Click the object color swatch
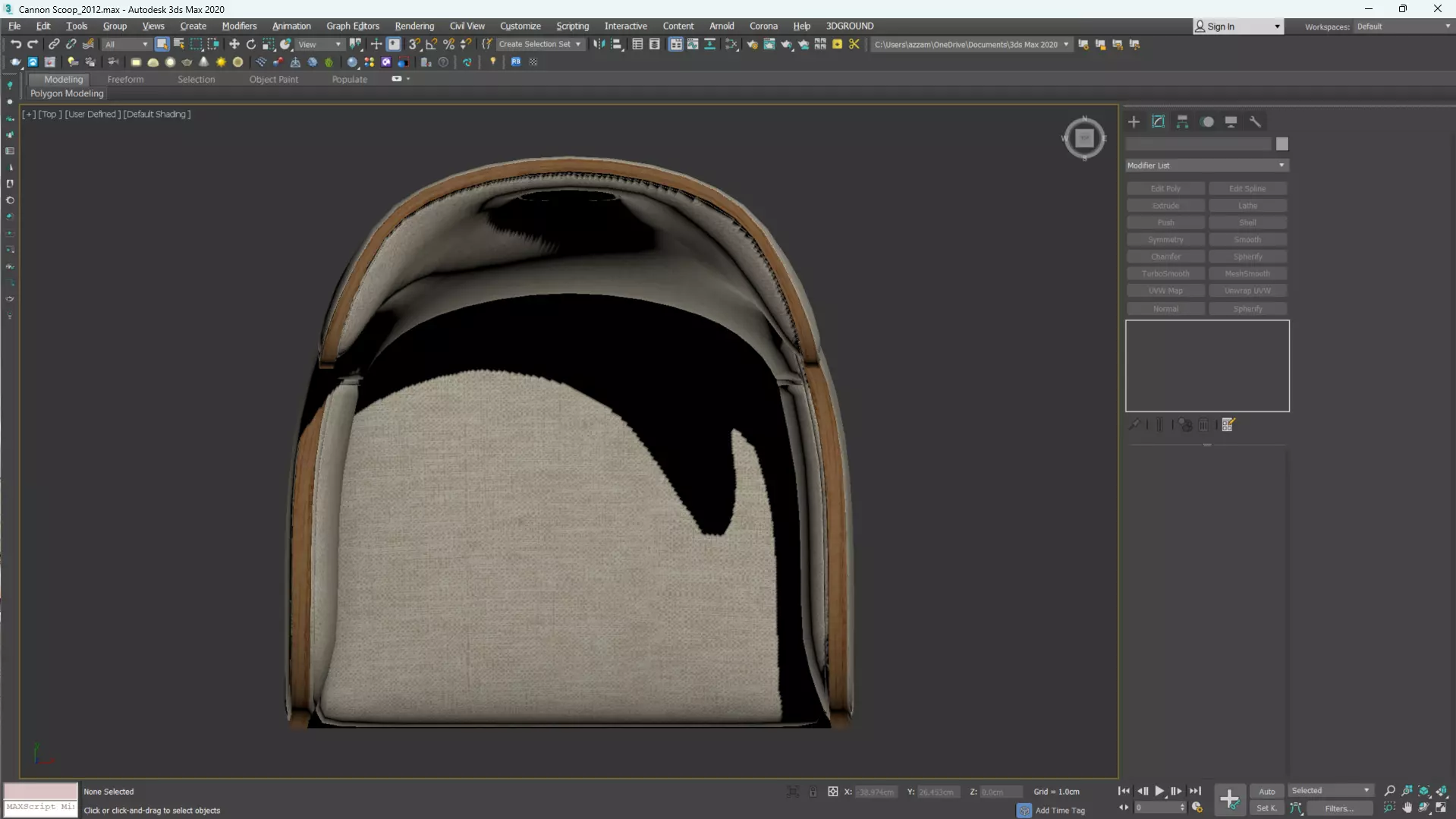 [x=1281, y=144]
